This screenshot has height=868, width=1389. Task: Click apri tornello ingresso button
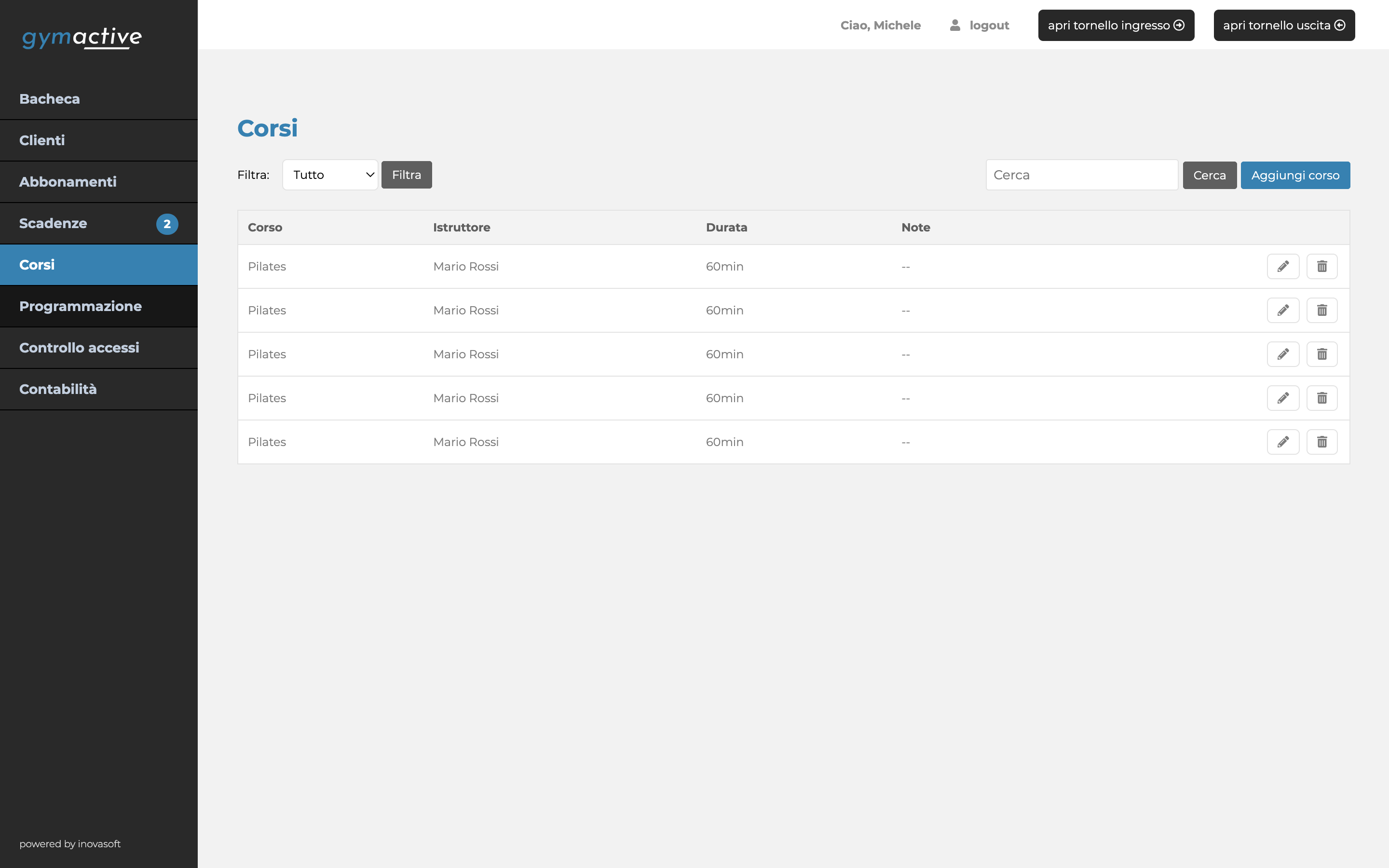[1116, 25]
